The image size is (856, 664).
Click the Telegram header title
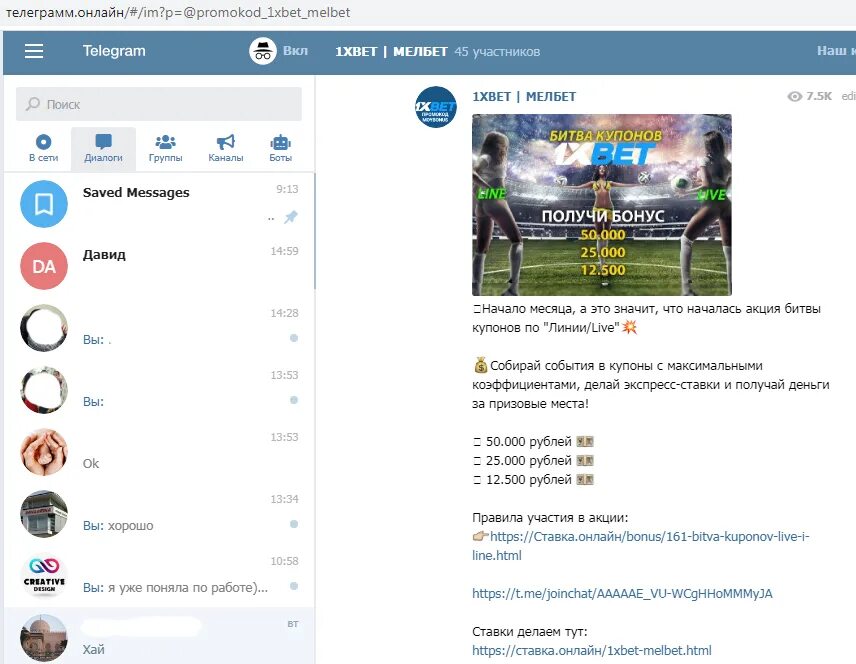[x=114, y=51]
